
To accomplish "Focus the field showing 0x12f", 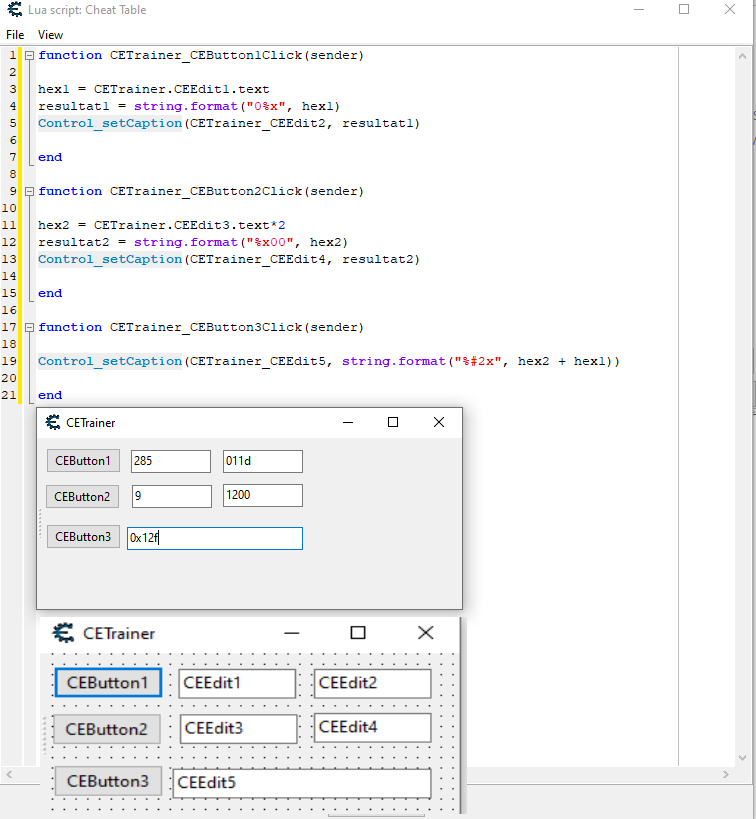I will pos(214,538).
